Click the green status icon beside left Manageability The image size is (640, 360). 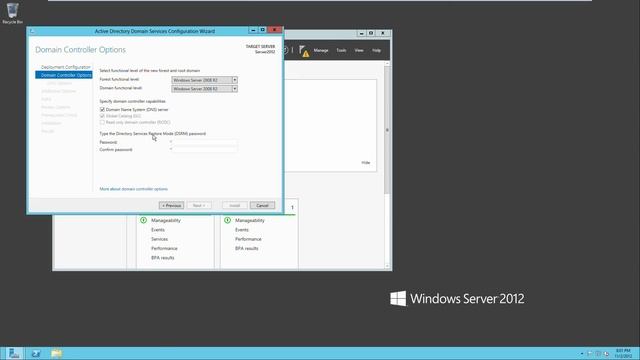(143, 220)
